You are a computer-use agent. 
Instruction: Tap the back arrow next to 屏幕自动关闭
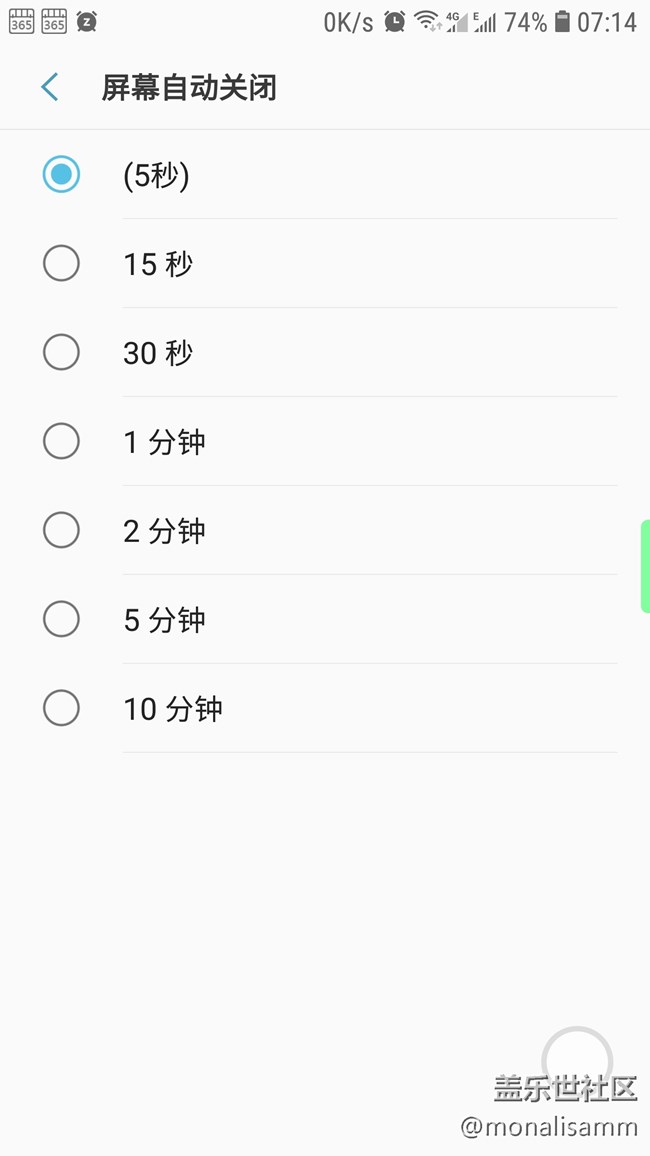click(x=48, y=87)
